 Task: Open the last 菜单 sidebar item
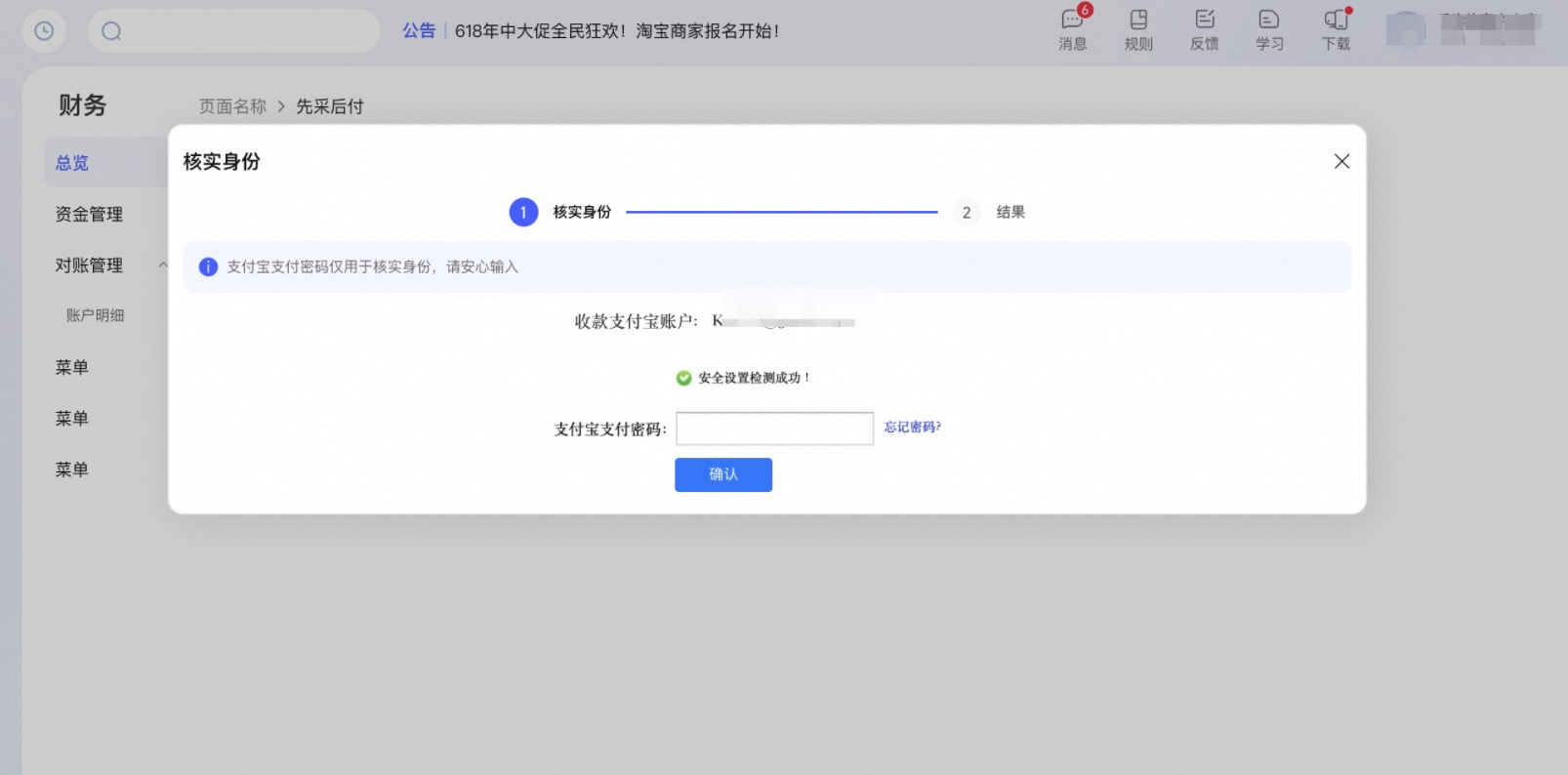(71, 469)
